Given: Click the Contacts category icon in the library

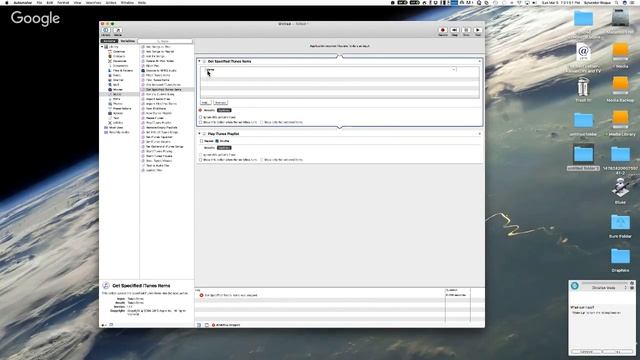Looking at the screenshot, I should point(110,56).
